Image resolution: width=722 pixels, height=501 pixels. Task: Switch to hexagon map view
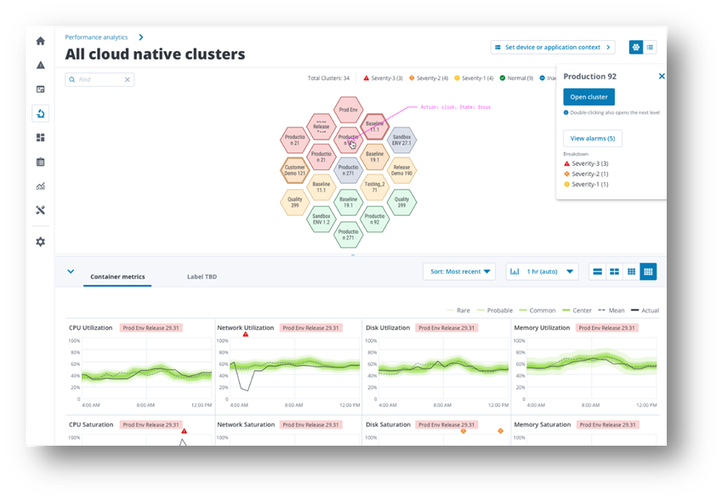[x=636, y=47]
